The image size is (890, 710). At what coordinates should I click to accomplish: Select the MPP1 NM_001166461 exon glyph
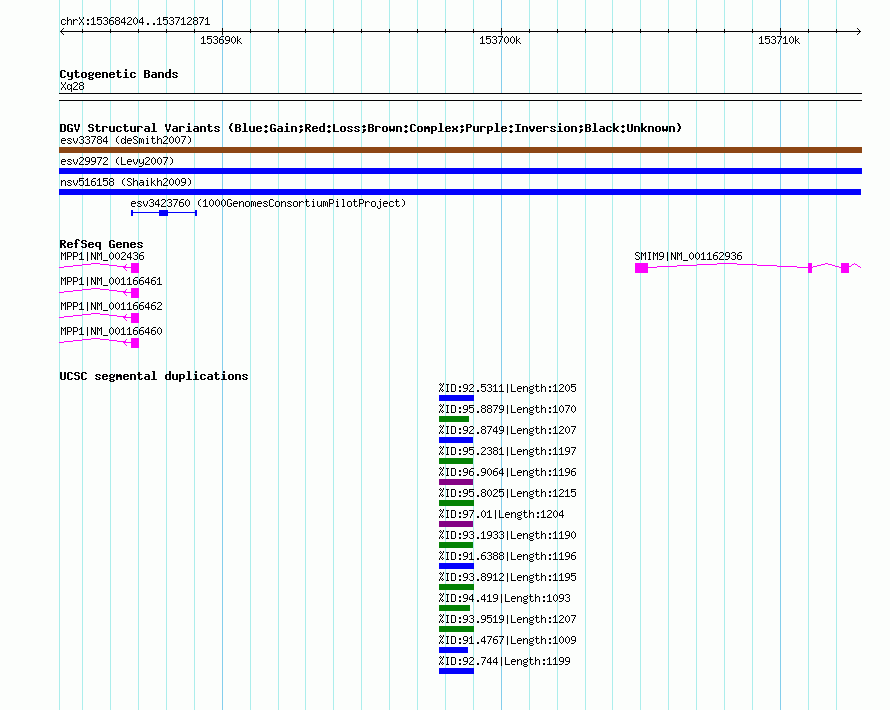coord(135,293)
